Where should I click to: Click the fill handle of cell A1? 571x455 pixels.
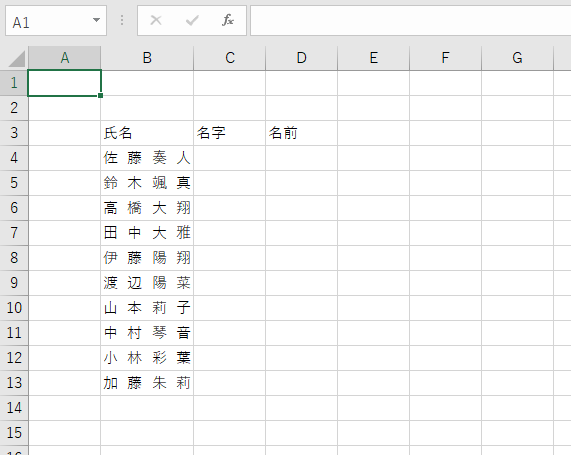click(101, 95)
